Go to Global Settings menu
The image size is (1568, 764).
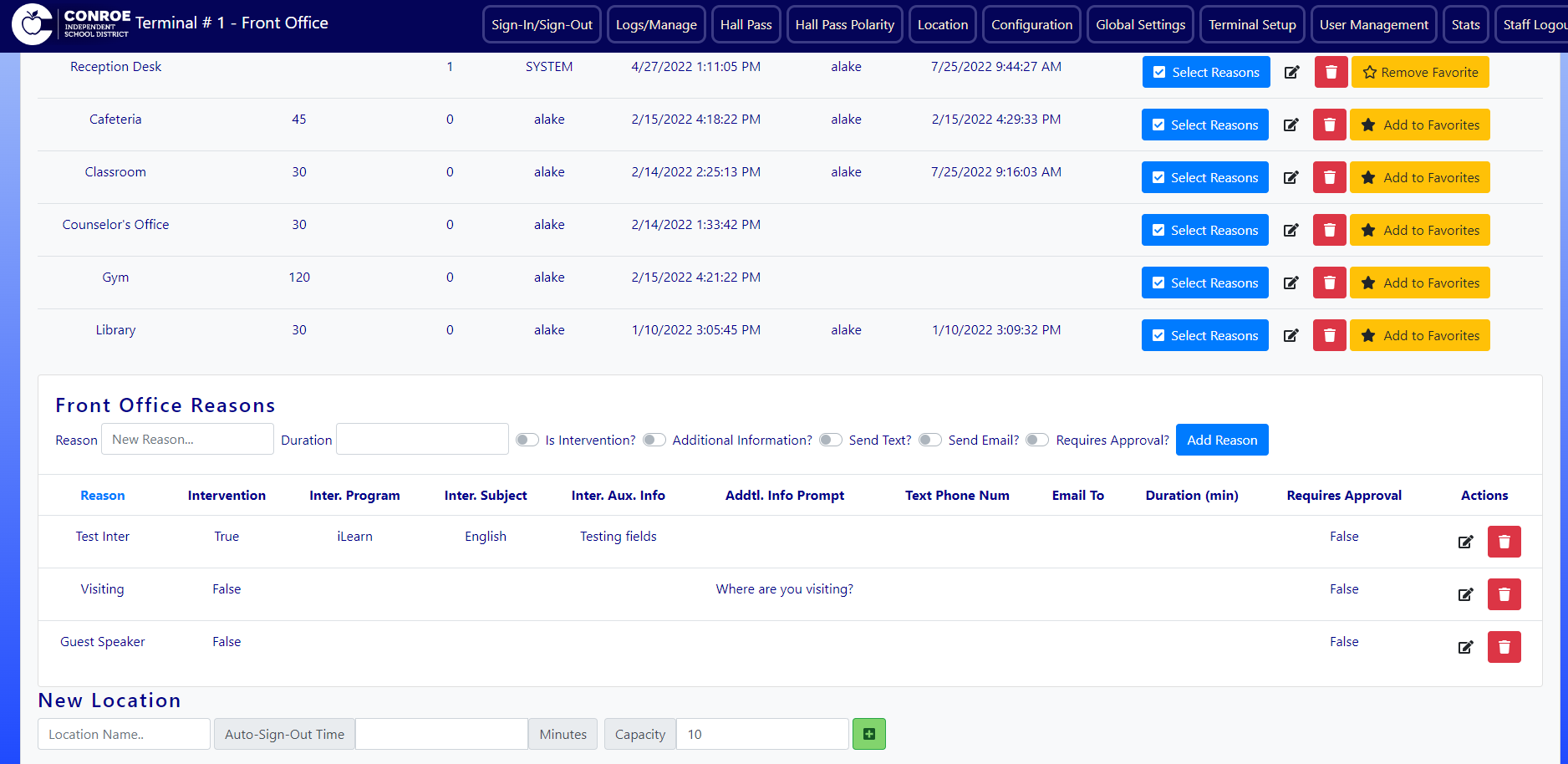point(1140,24)
